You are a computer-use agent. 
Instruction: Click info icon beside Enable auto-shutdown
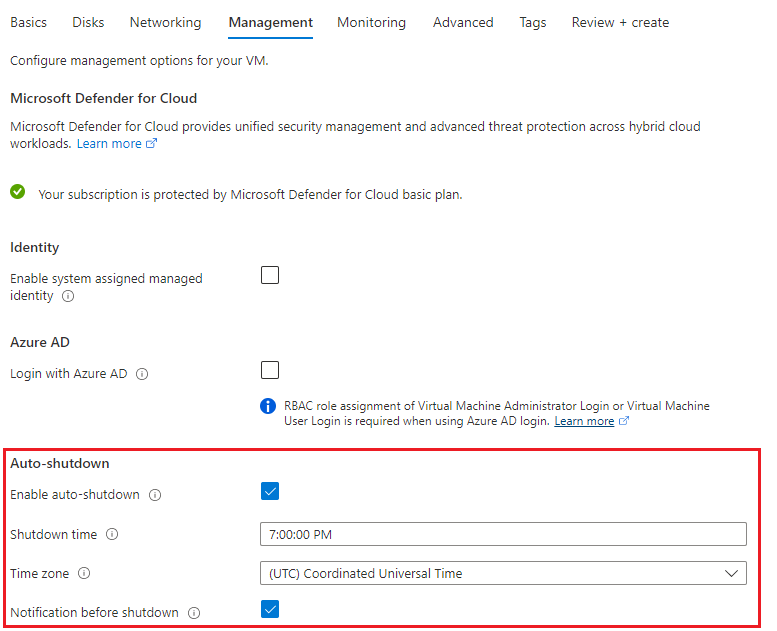pos(156,495)
